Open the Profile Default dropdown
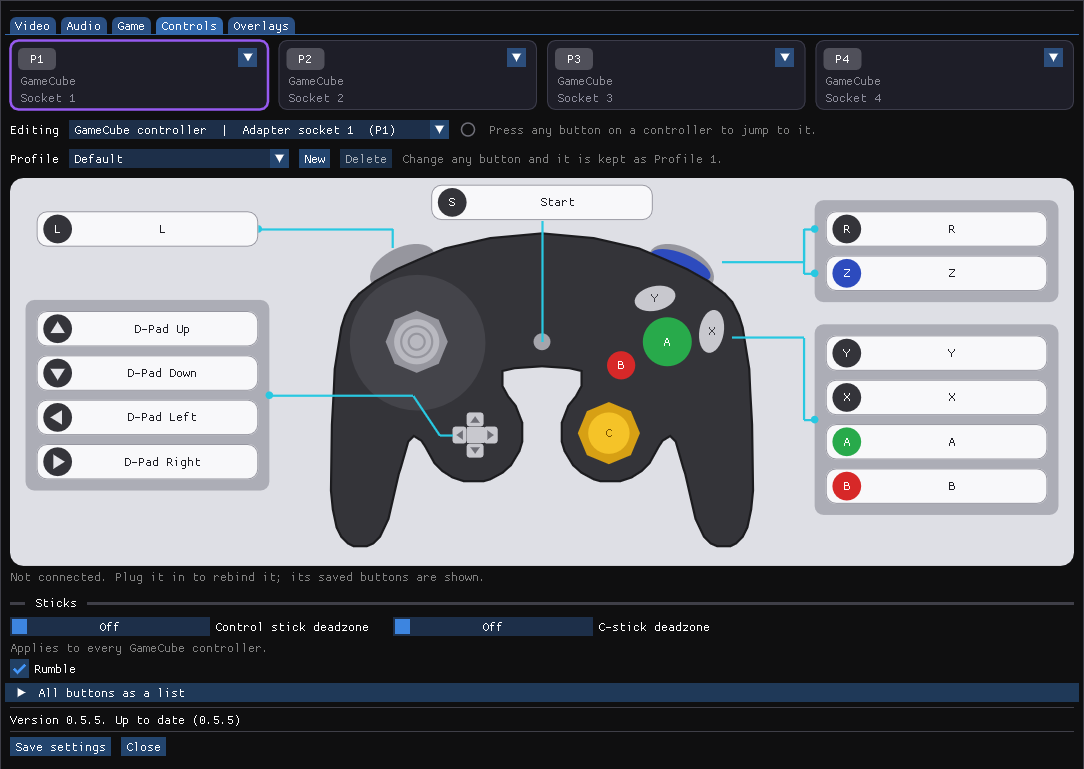The height and width of the screenshot is (769, 1084). 178,159
